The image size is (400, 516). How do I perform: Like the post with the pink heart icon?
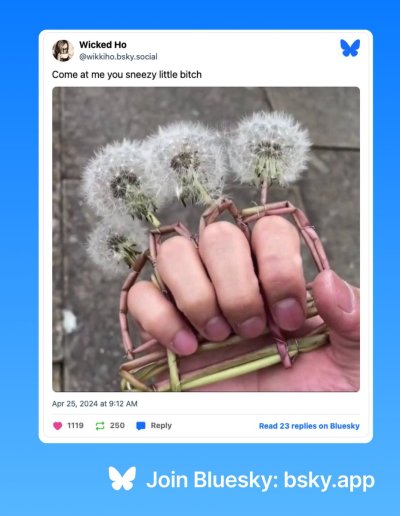58,426
